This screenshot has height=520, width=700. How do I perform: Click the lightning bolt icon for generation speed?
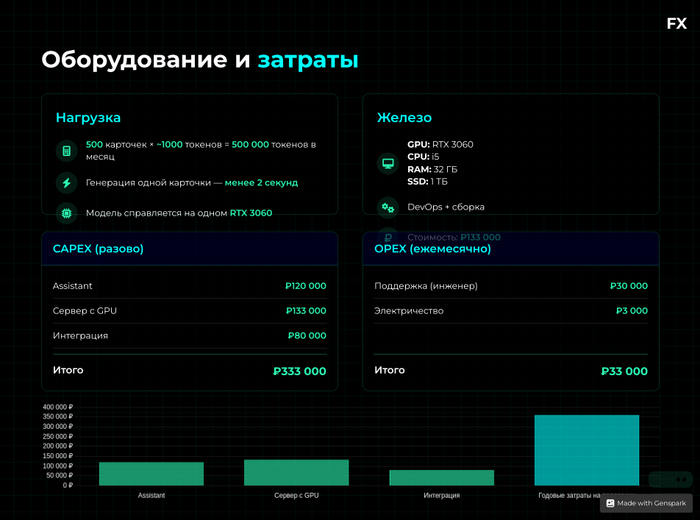(67, 183)
